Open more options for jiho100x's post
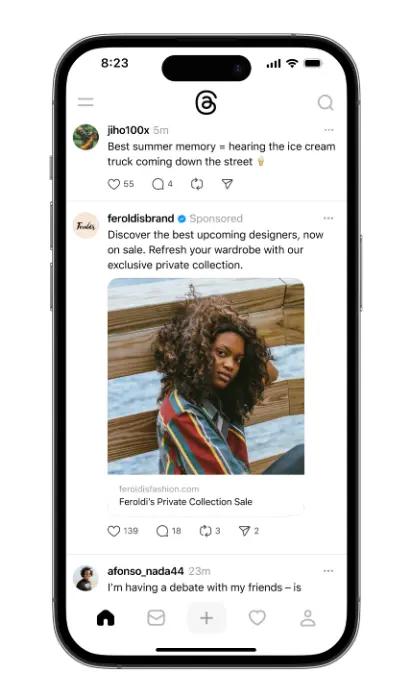This screenshot has width=408, height=694. tap(328, 130)
